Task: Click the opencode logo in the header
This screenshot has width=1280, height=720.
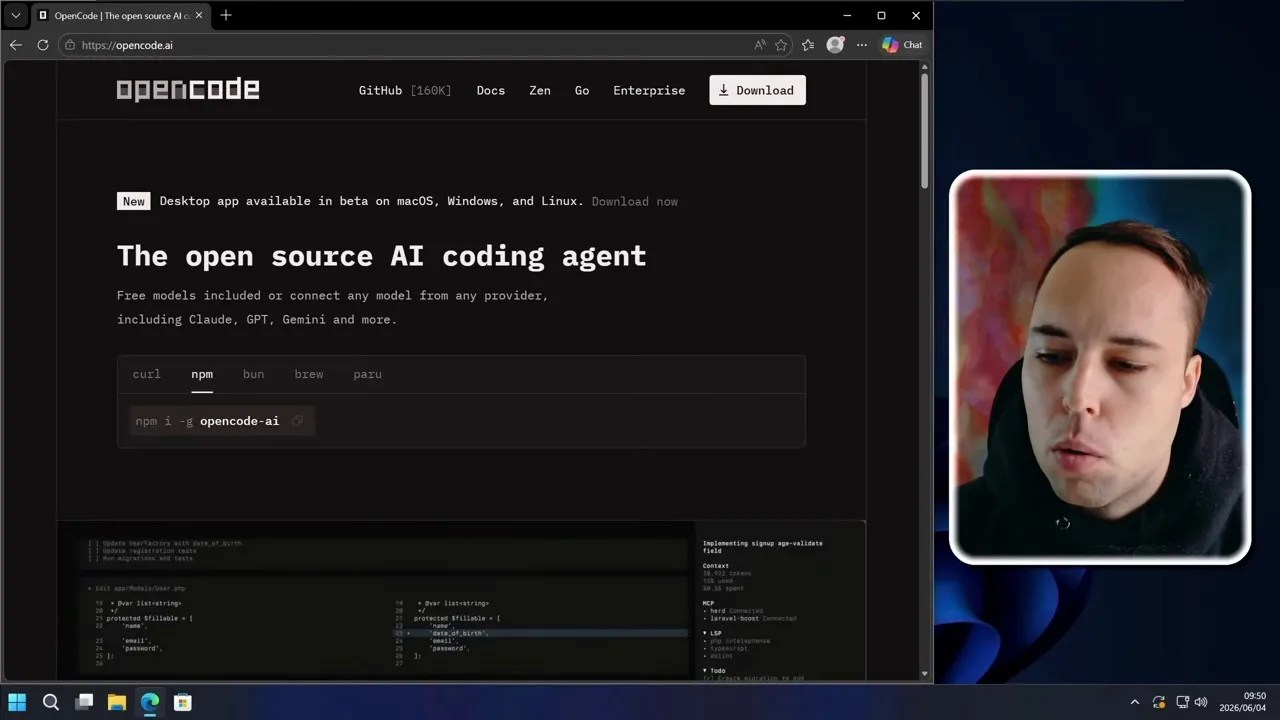Action: click(188, 90)
